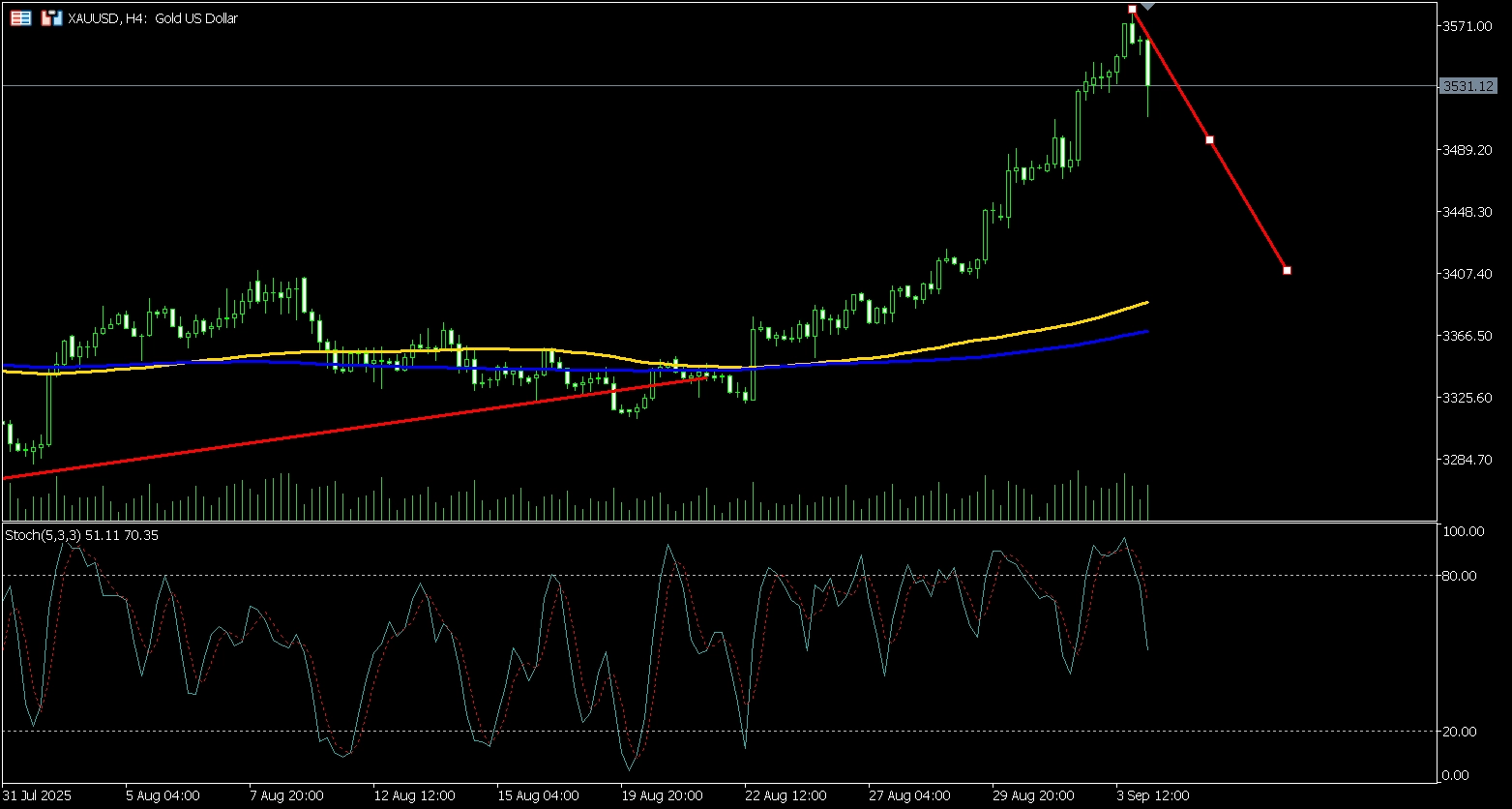
Task: Click the 3366.50 price scale label
Action: tap(1467, 336)
